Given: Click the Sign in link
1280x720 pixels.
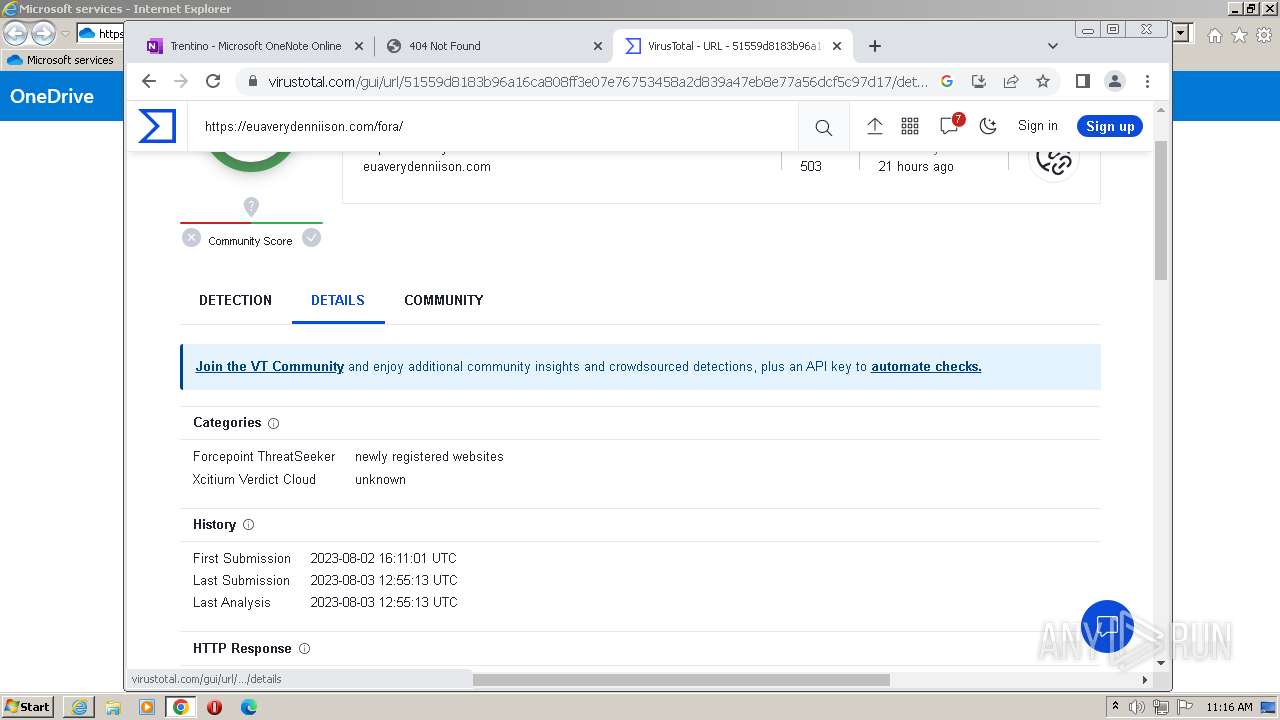Looking at the screenshot, I should tap(1037, 126).
